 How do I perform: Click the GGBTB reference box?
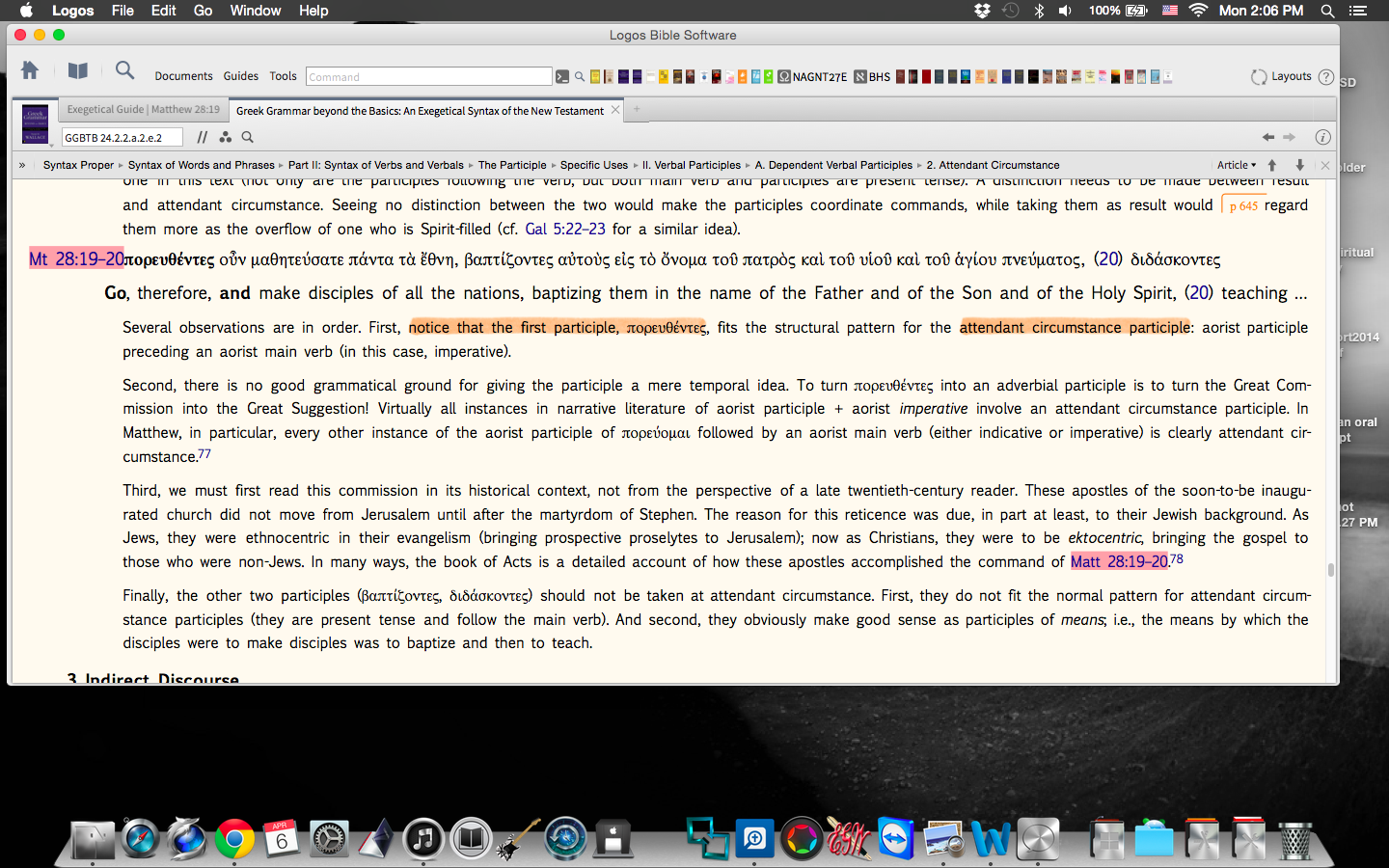[123, 137]
